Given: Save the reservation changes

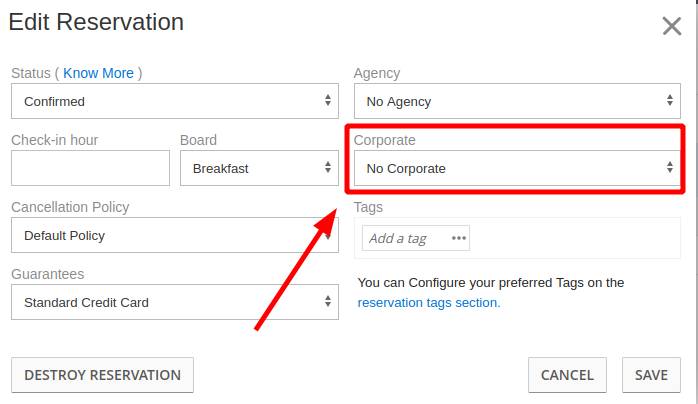Looking at the screenshot, I should pyautogui.click(x=651, y=375).
